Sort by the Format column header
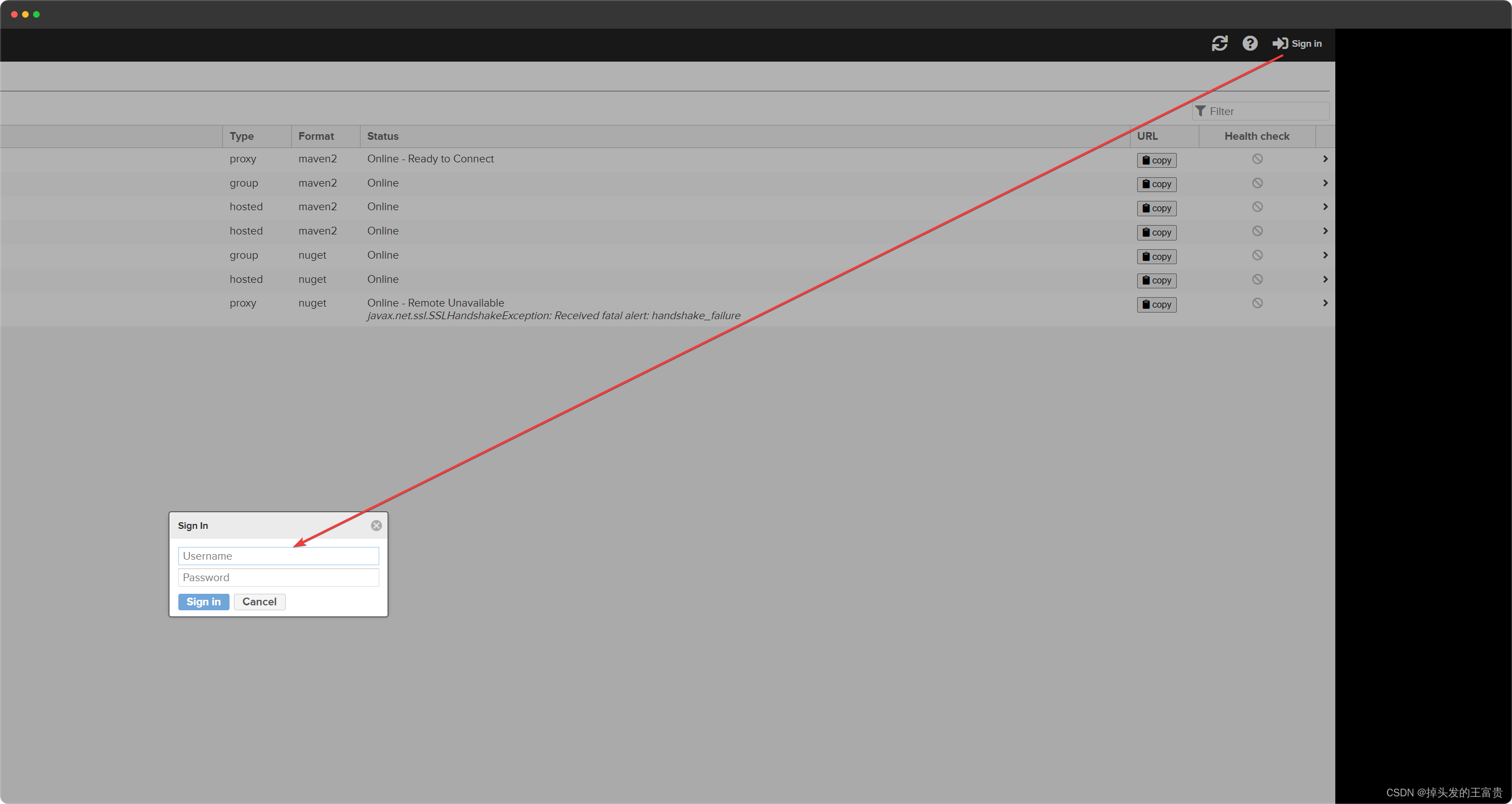The height and width of the screenshot is (804, 1512). (x=316, y=136)
